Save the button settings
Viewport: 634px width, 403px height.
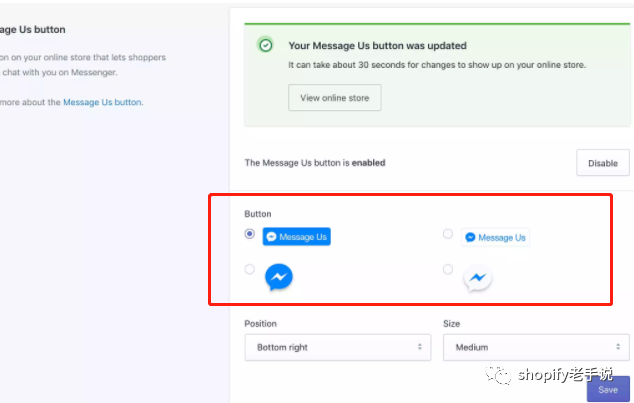click(x=608, y=389)
